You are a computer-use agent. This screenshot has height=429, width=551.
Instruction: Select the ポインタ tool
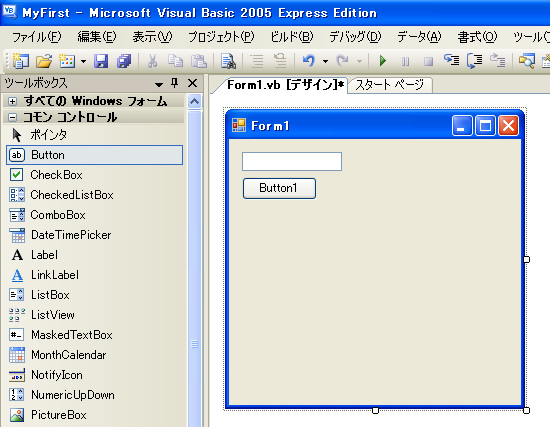click(x=94, y=135)
